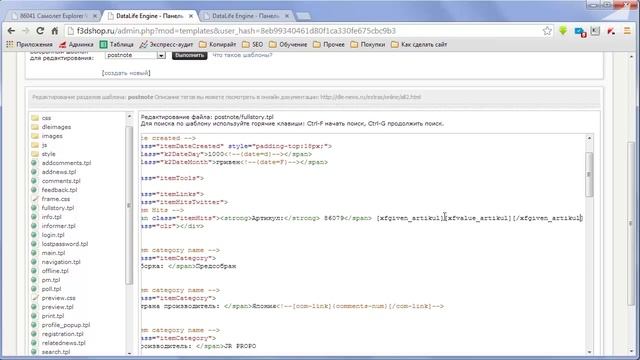This screenshot has height=360, width=640.
Task: Open addnews.tpl file
Action: [59, 172]
